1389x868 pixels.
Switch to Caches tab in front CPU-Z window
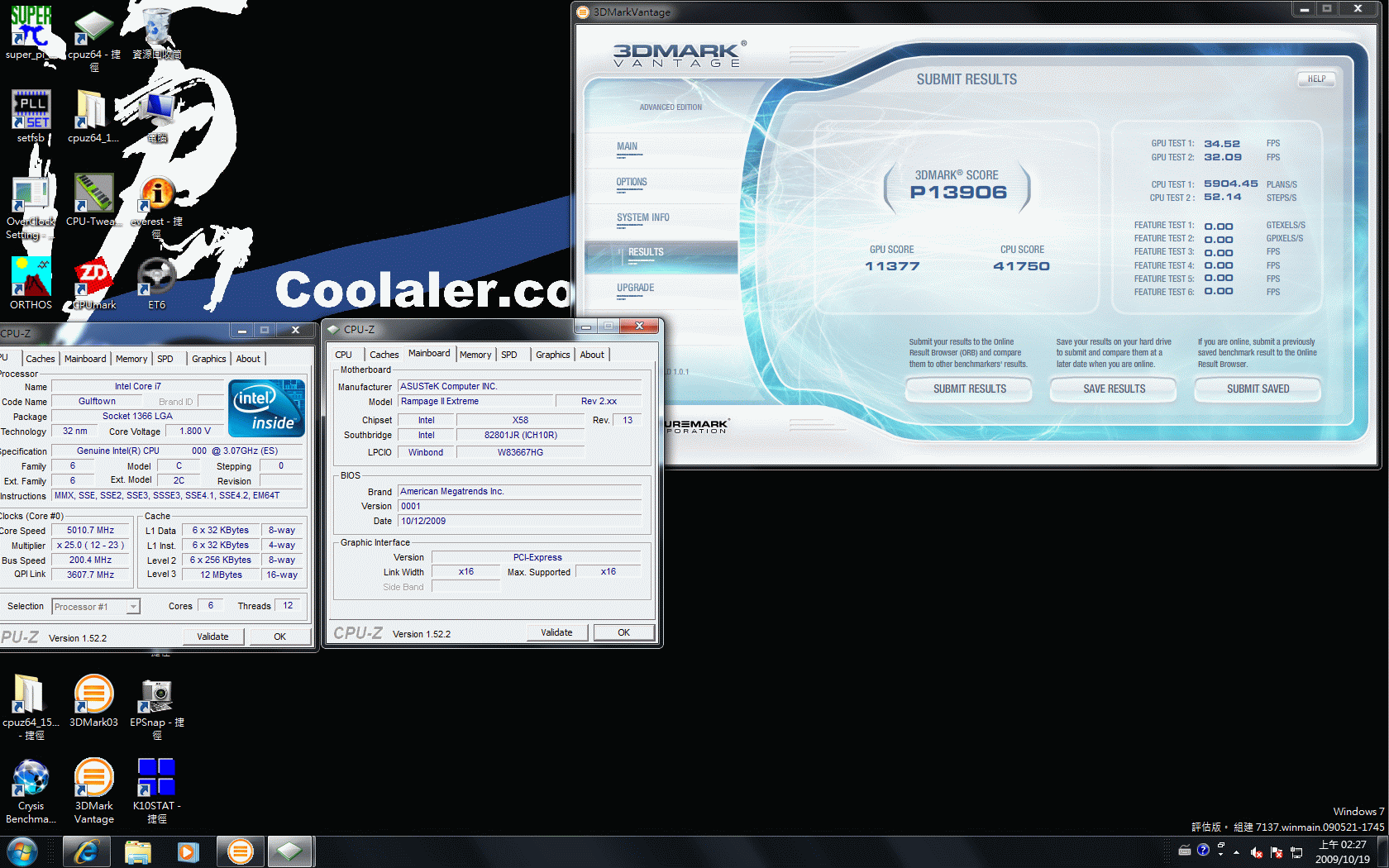384,355
